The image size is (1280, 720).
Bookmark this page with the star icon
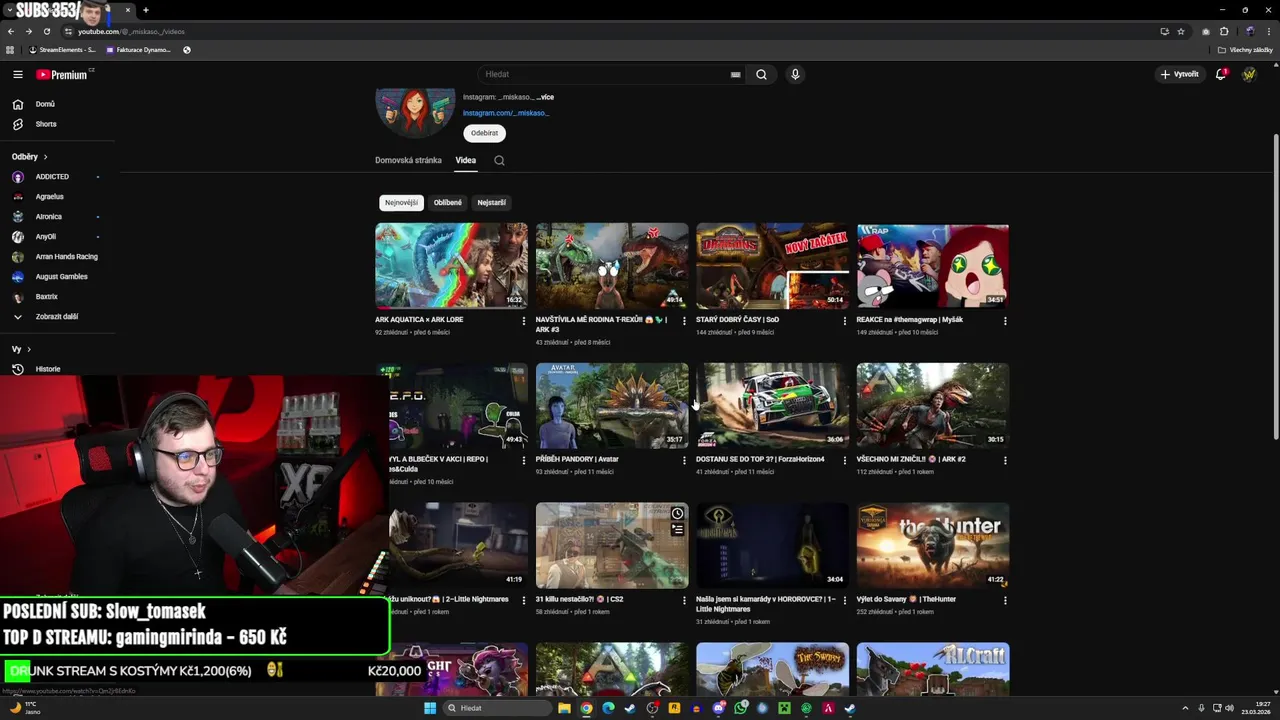[x=1181, y=31]
